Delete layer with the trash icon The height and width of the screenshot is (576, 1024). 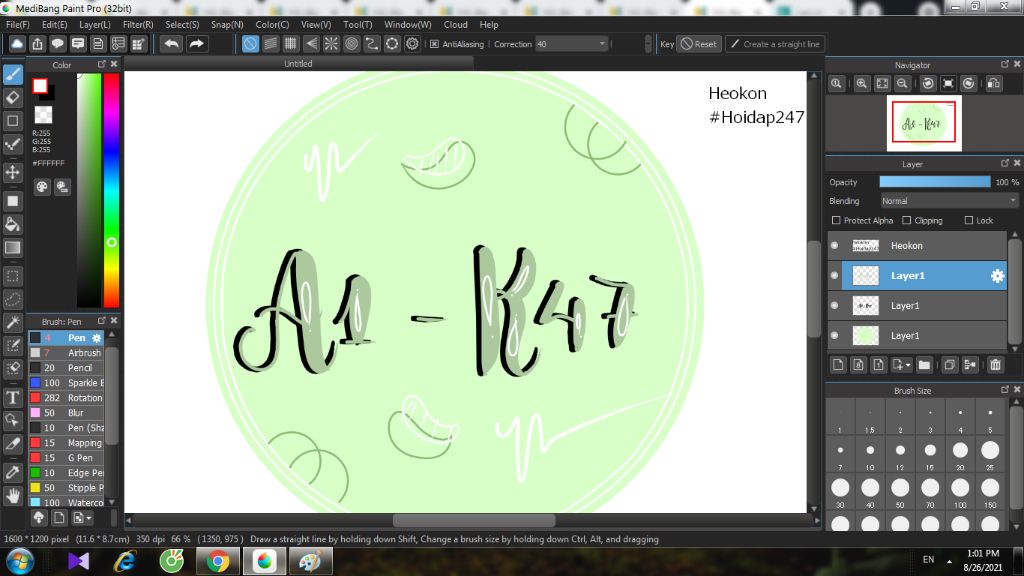pos(995,365)
